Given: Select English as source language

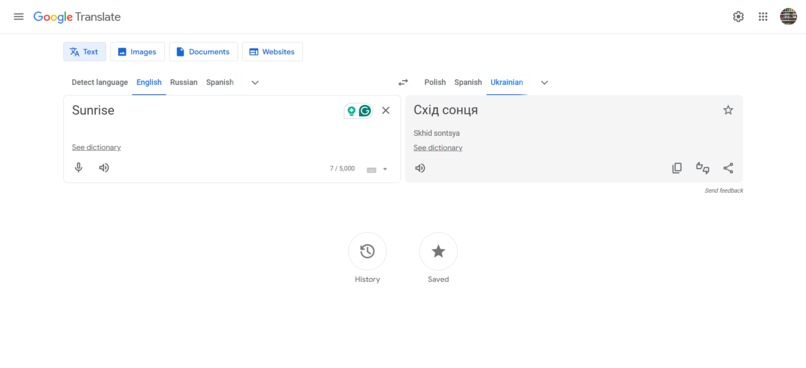Looking at the screenshot, I should coord(149,82).
